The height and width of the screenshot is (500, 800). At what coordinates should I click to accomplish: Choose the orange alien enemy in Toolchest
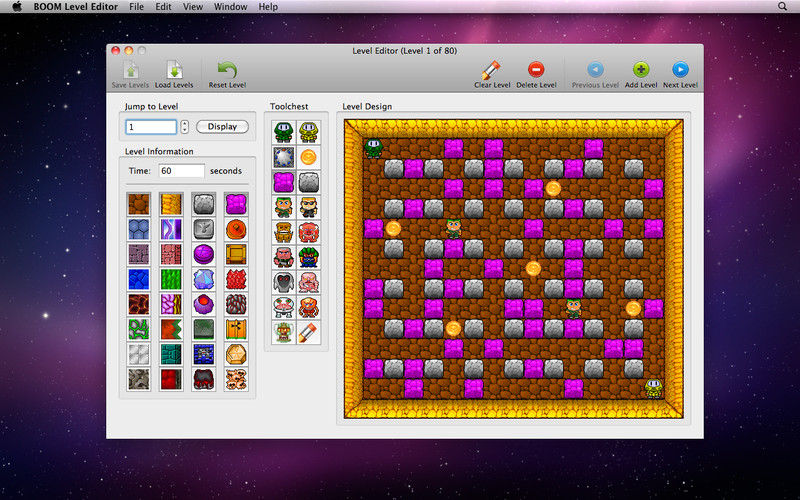309,308
